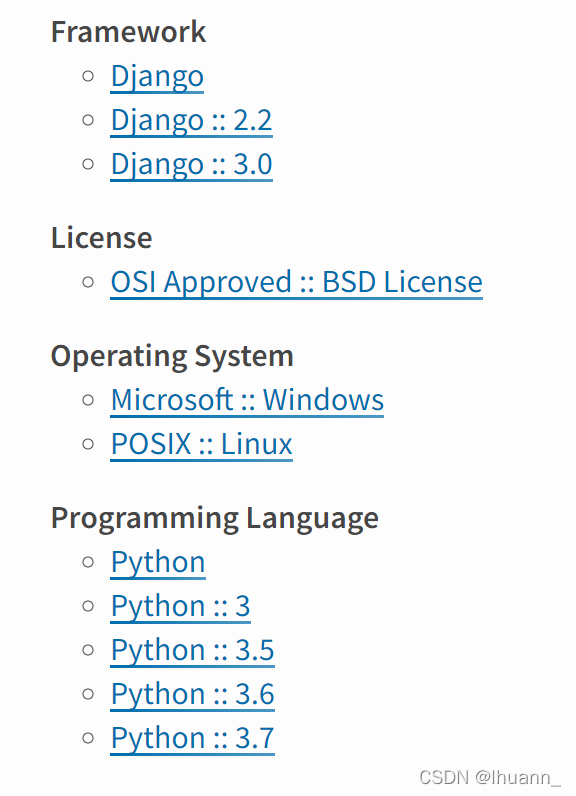The height and width of the screenshot is (796, 576).
Task: Follow the OSI Approved :: BSD License link
Action: click(x=296, y=282)
